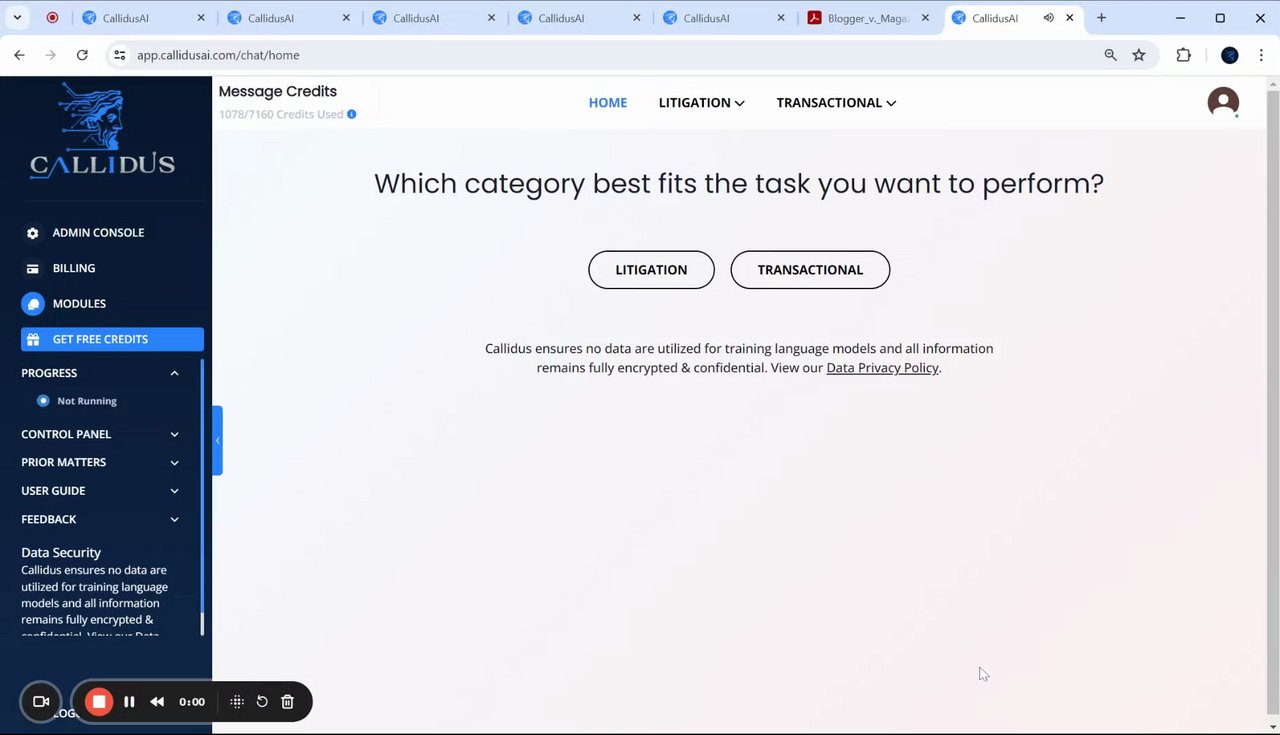Rewind the recording
1280x735 pixels.
(x=157, y=702)
